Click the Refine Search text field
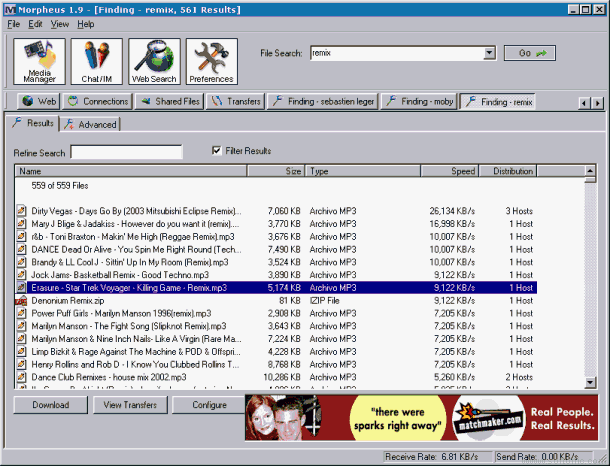Viewport: 610px width, 466px height. point(126,152)
